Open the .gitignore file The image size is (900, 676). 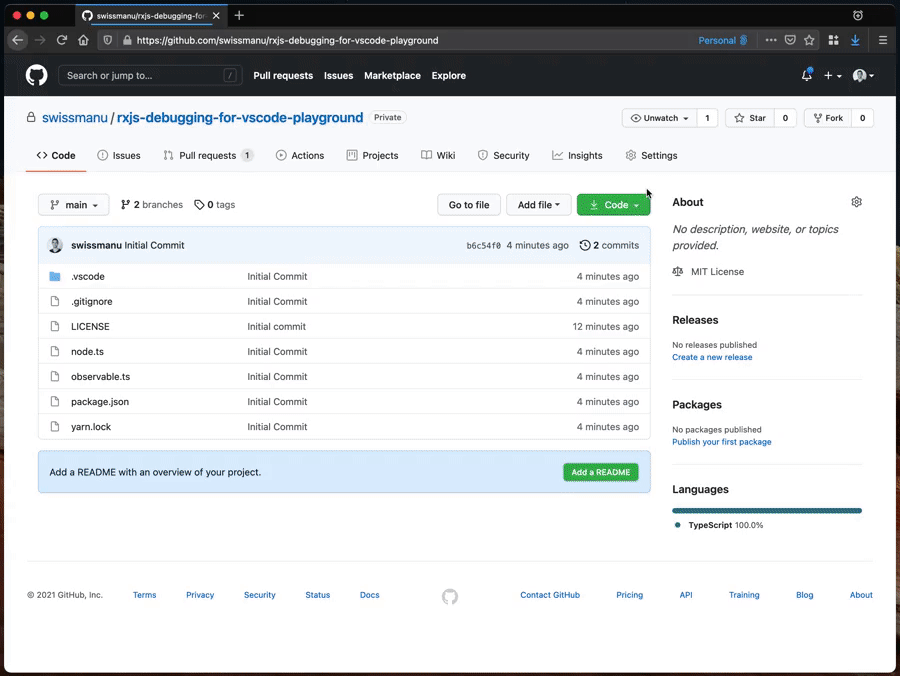[92, 301]
